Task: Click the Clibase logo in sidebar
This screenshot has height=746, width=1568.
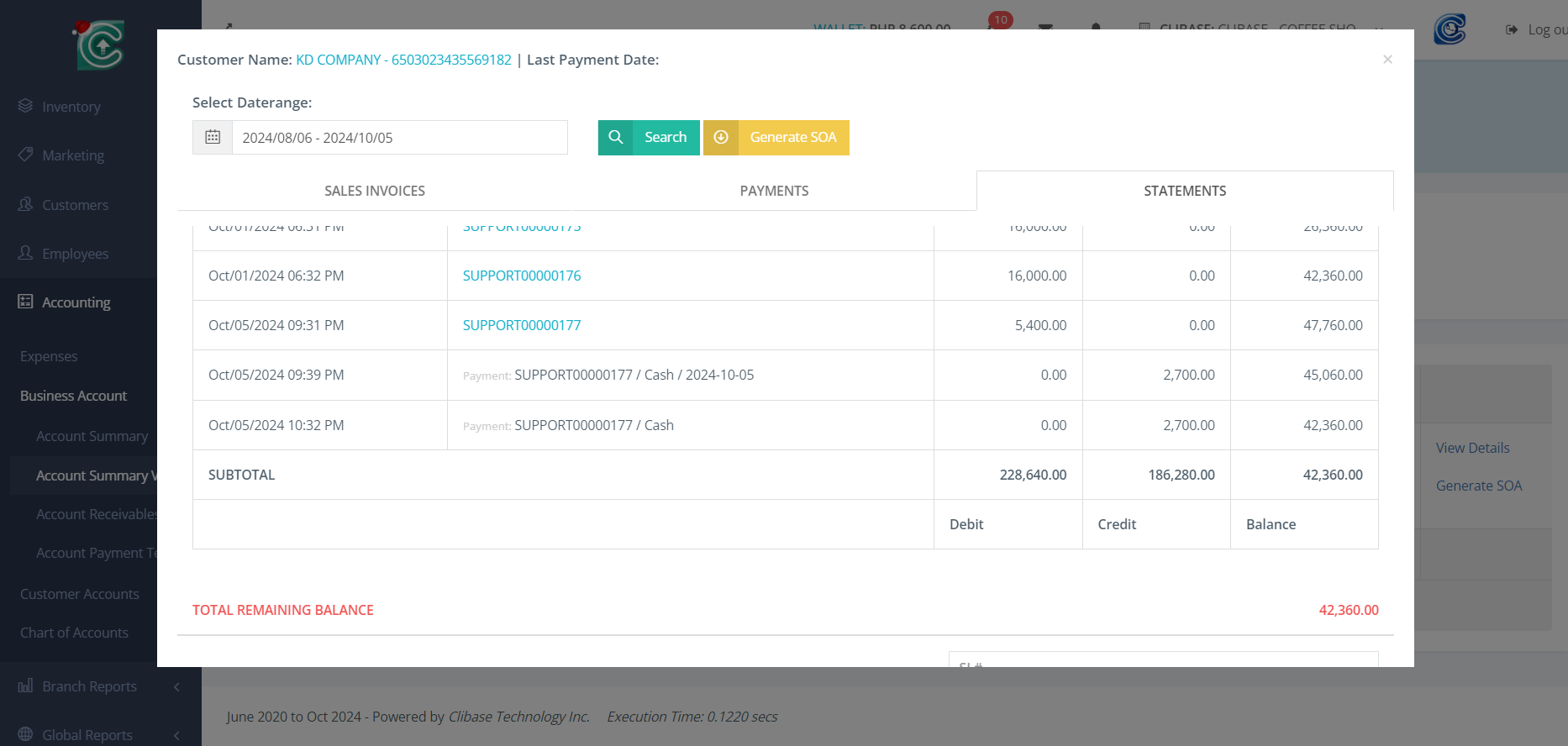Action: pos(100,45)
